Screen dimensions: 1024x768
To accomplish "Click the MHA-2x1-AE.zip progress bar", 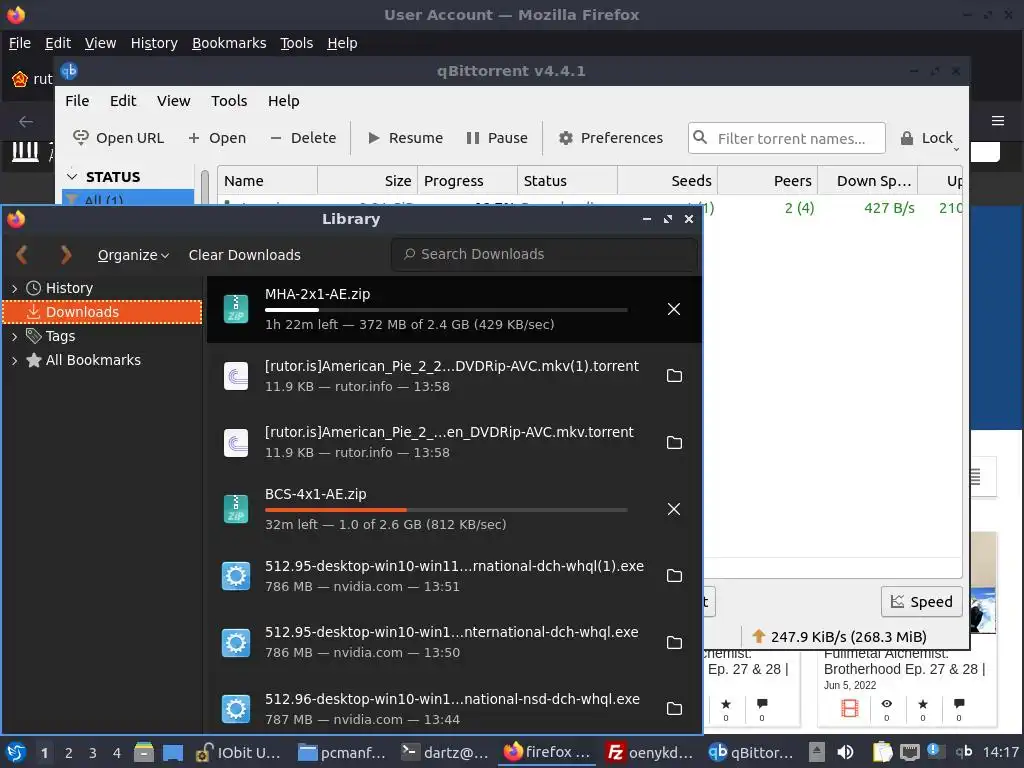I will click(x=446, y=310).
